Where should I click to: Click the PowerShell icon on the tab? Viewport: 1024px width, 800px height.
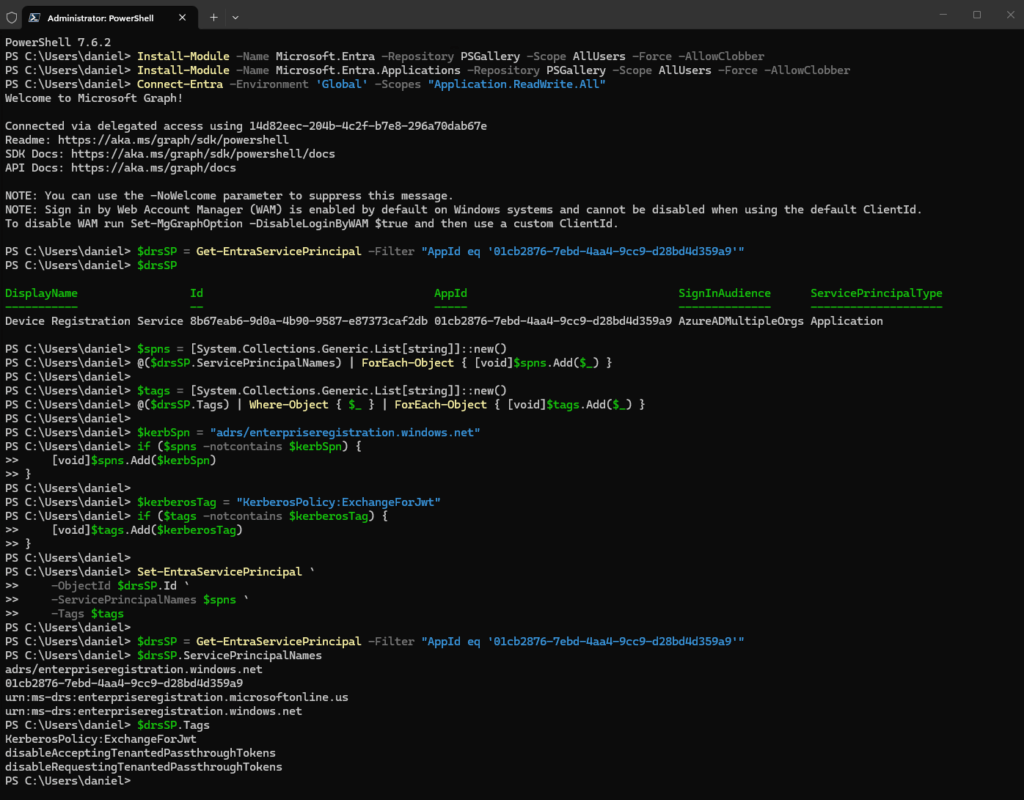point(34,18)
